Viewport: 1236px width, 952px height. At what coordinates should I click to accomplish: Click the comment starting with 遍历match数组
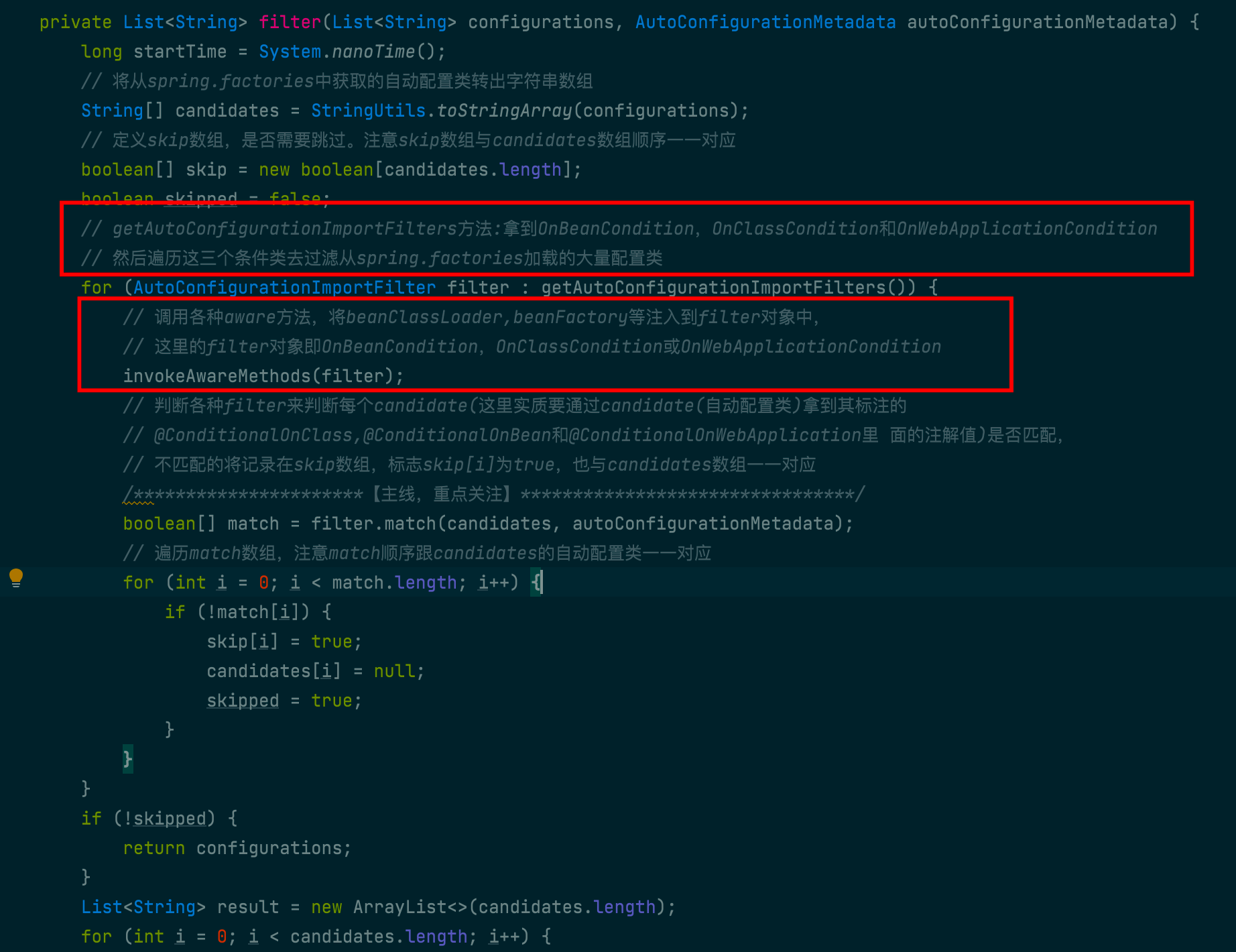(x=417, y=553)
